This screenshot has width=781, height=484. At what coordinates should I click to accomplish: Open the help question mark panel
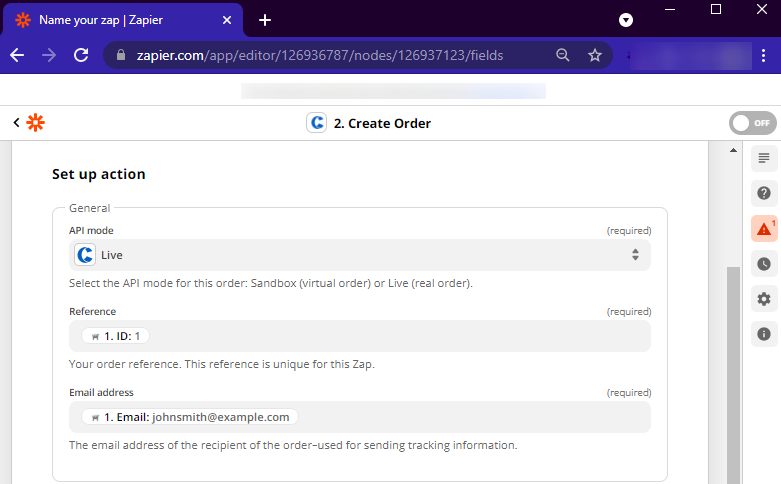click(764, 193)
